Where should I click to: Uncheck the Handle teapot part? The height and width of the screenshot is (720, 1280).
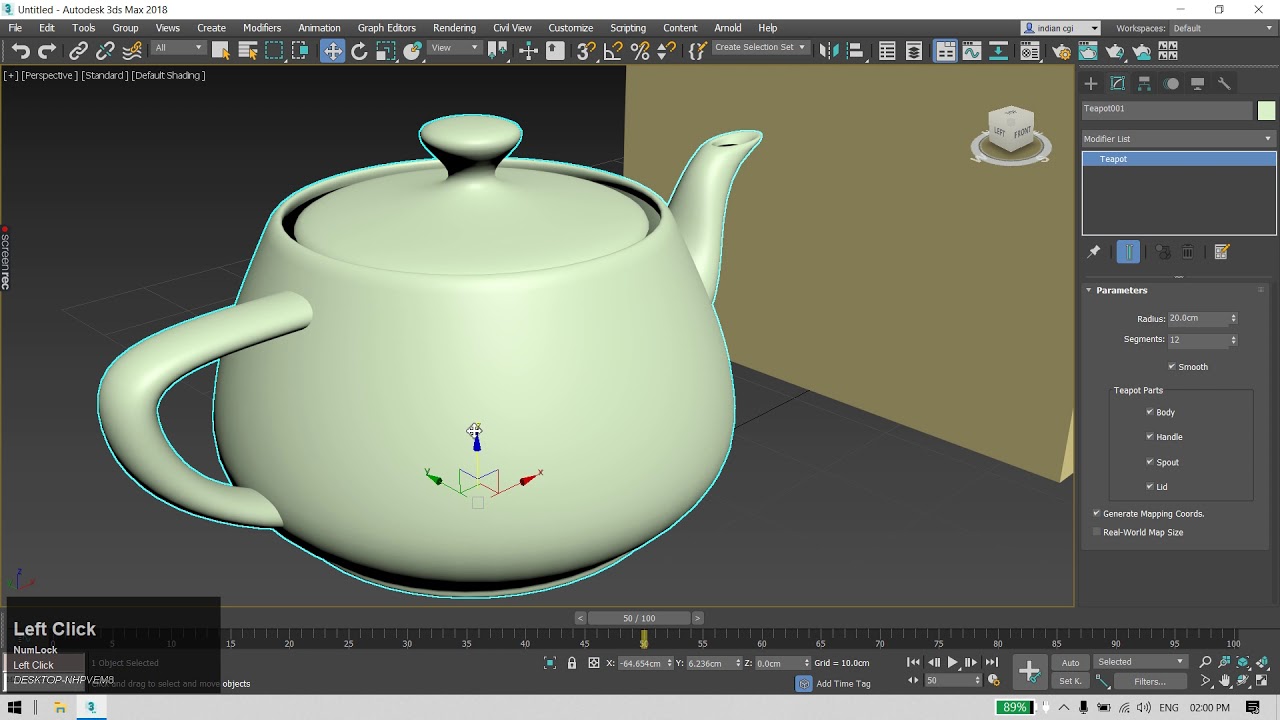(1150, 436)
